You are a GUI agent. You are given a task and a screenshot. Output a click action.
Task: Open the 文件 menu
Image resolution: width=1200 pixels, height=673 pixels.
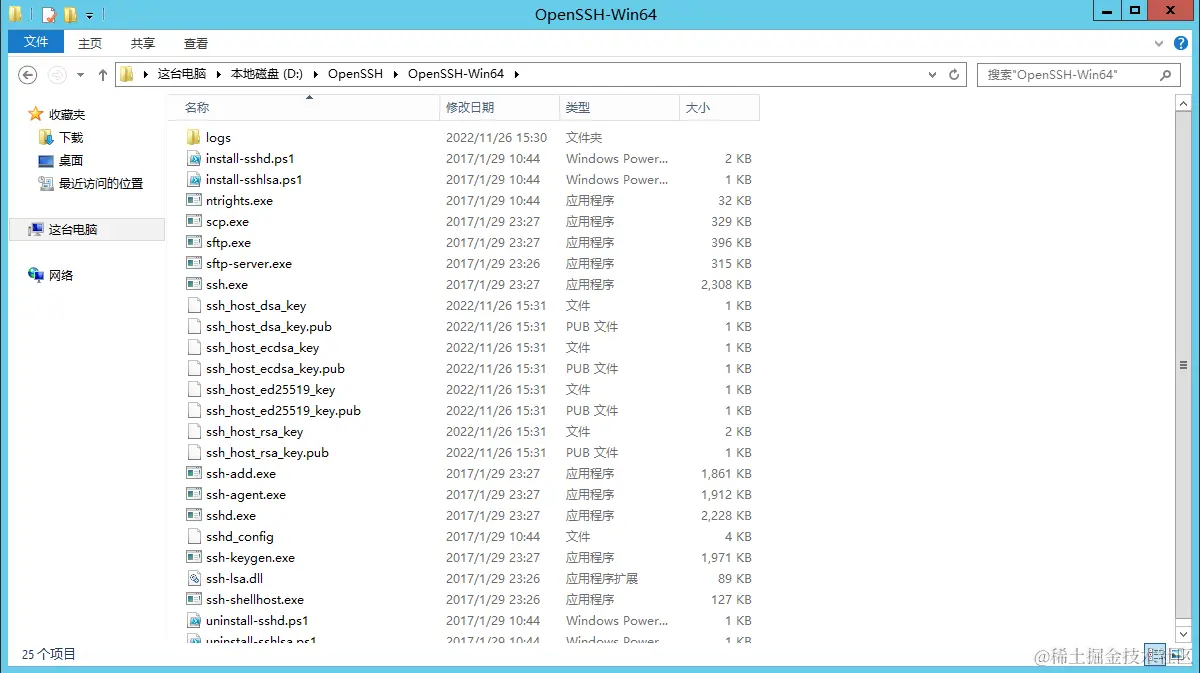point(36,42)
